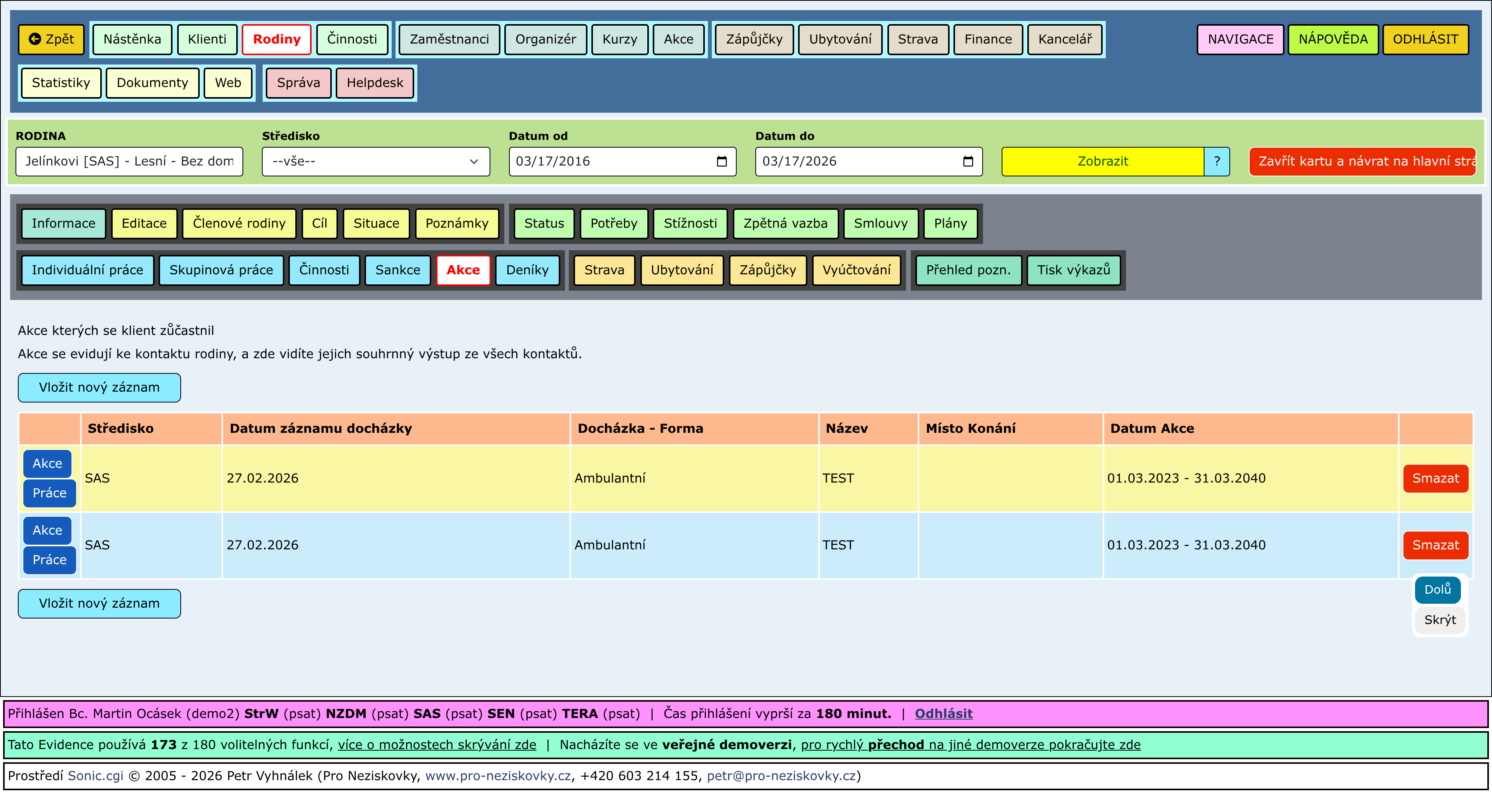Click the top Vložit nový záznam button
This screenshot has width=1492, height=812.
[99, 387]
